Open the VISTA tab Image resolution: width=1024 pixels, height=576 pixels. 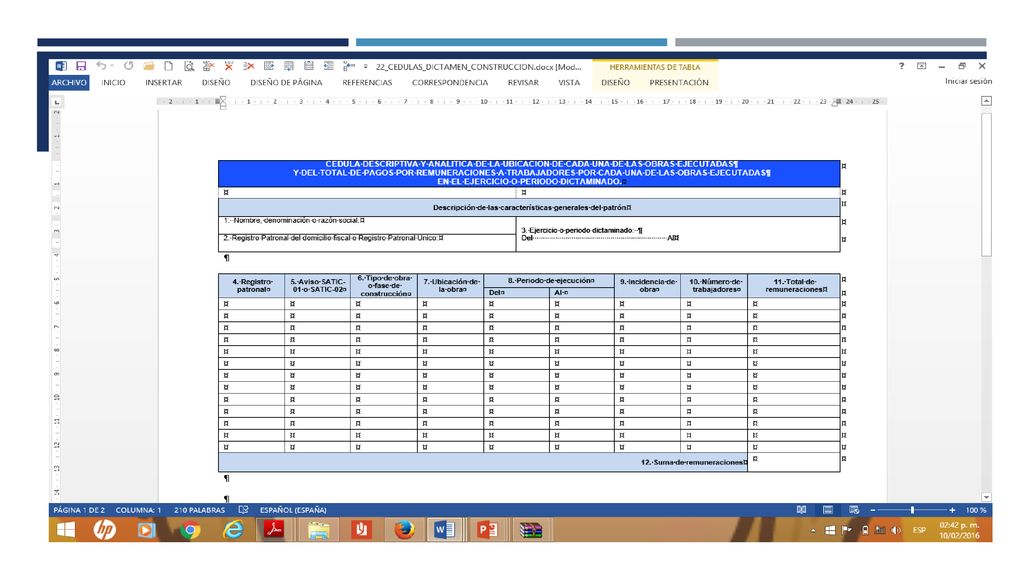coord(569,83)
